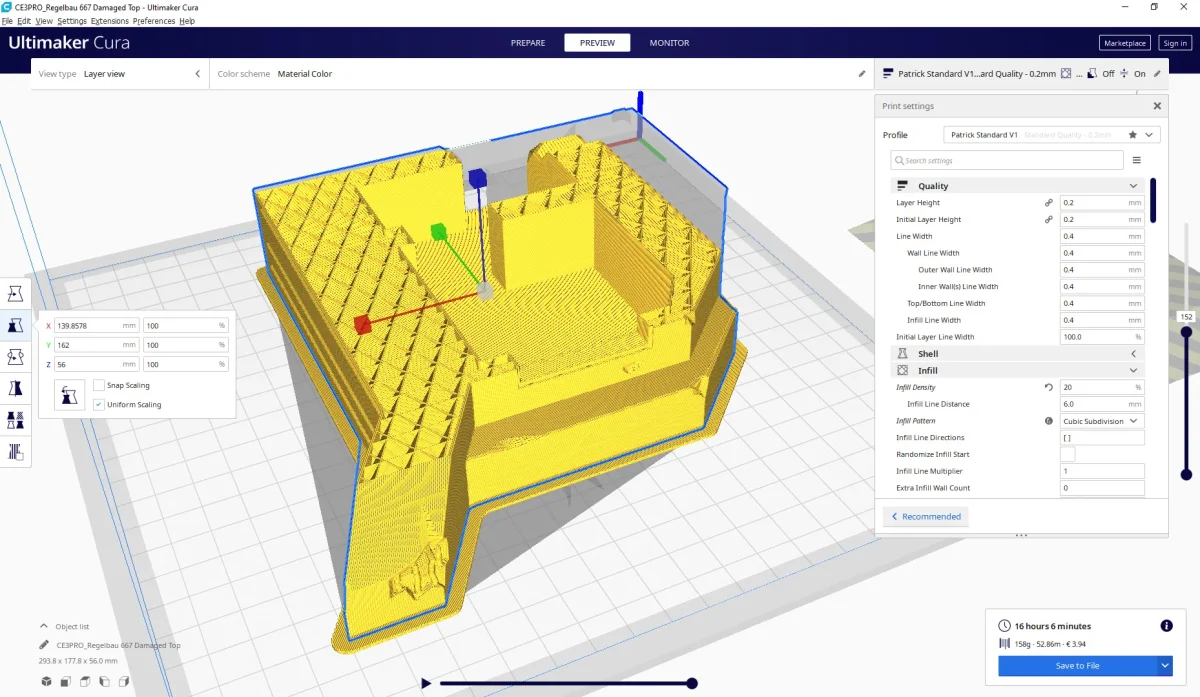Image resolution: width=1200 pixels, height=697 pixels.
Task: Open the File menu
Action: 8,21
